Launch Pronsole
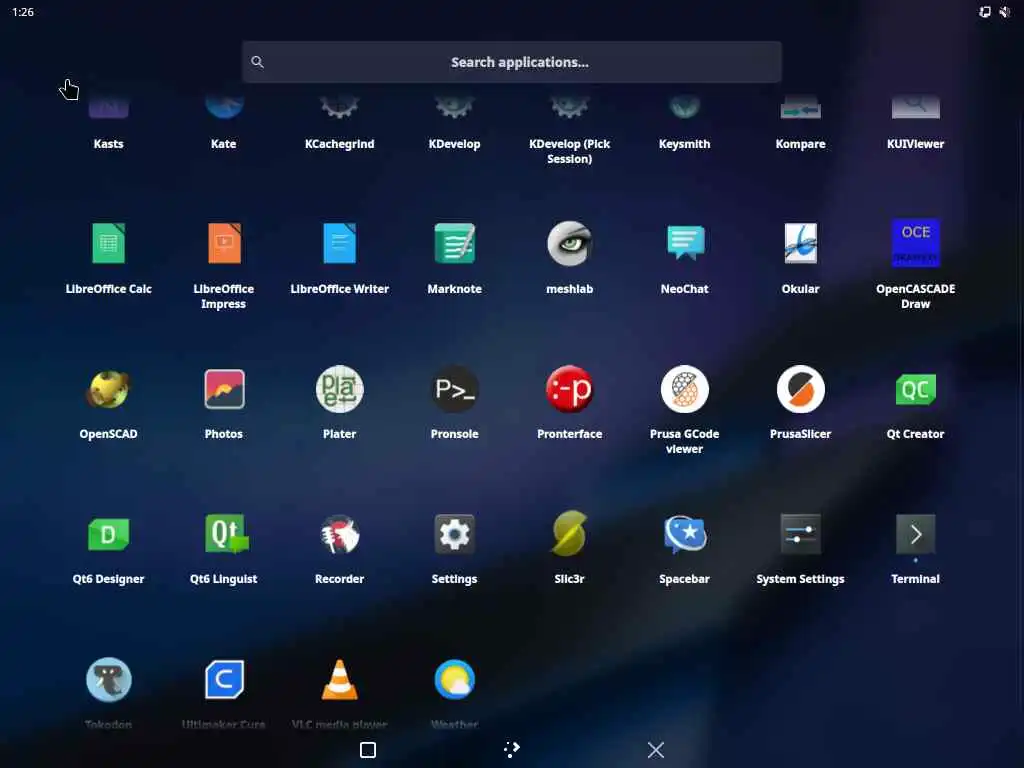 point(455,404)
